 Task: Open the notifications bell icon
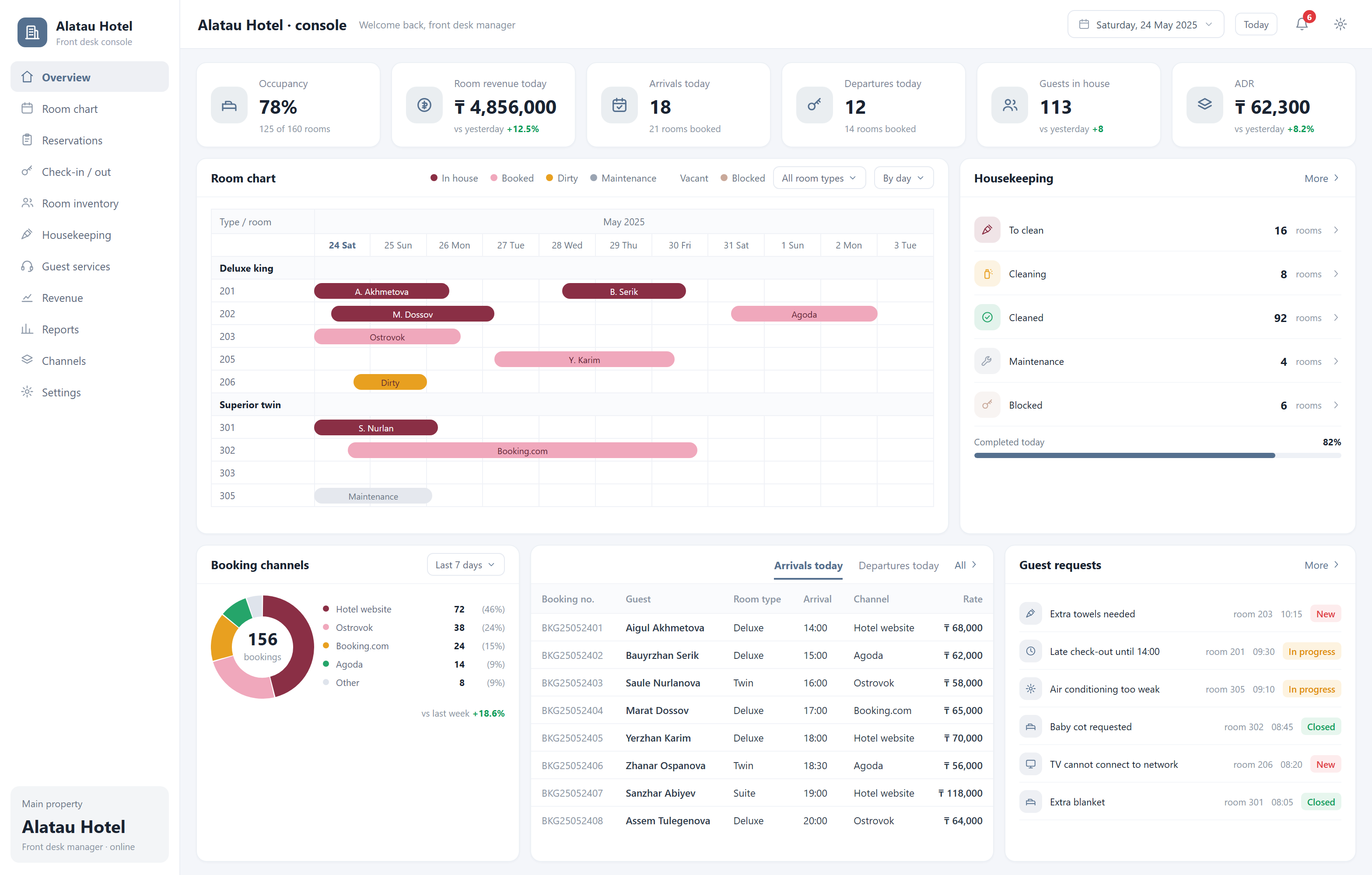[x=1302, y=24]
